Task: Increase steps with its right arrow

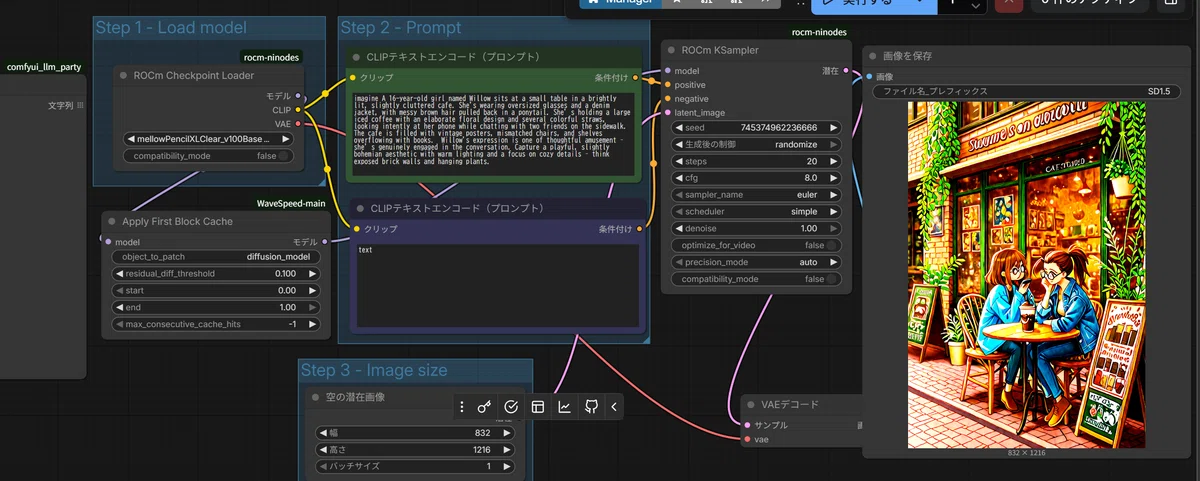Action: point(833,161)
